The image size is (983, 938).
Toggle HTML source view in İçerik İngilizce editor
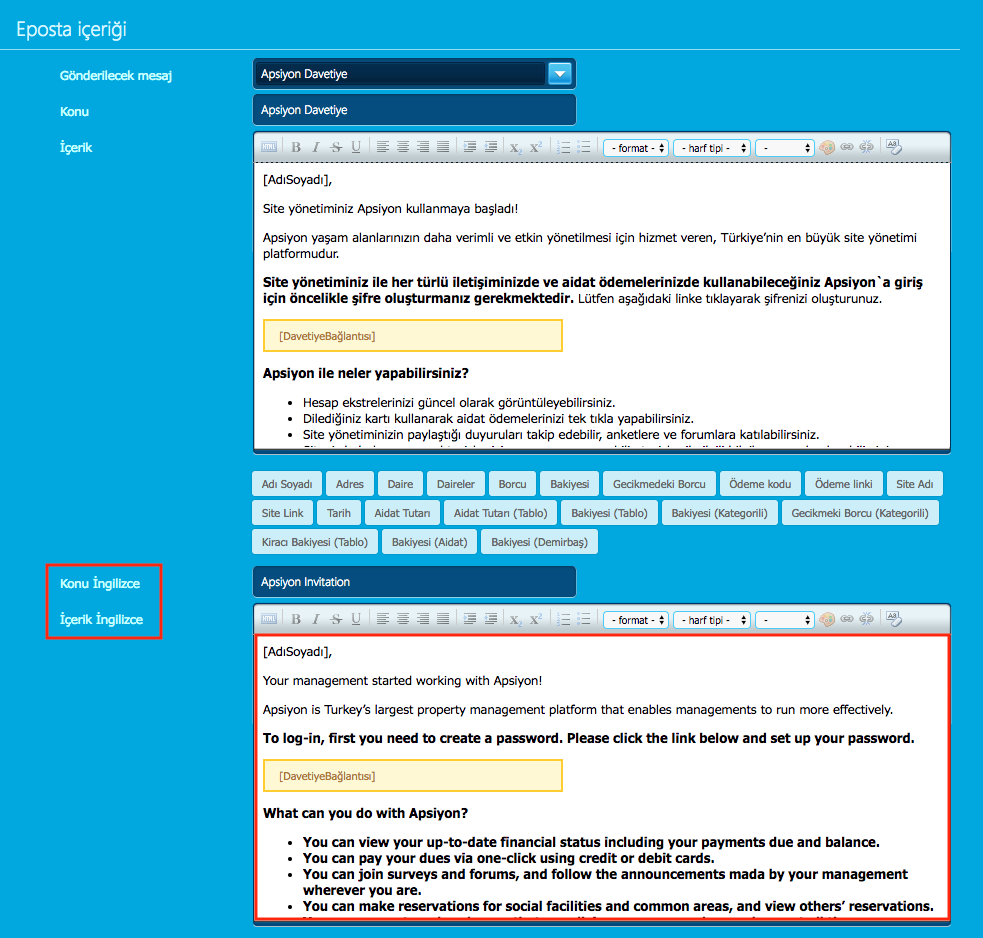(269, 619)
